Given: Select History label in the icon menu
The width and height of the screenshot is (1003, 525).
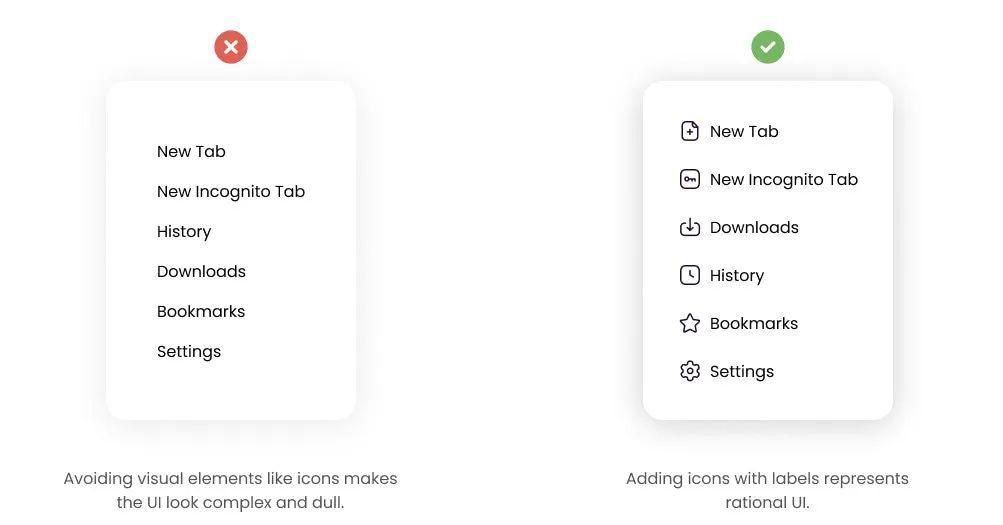Looking at the screenshot, I should [737, 276].
